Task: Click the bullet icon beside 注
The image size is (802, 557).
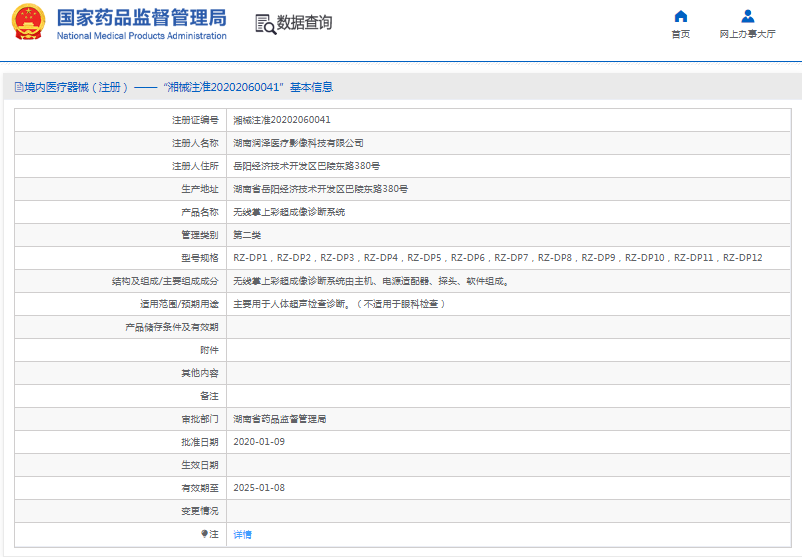Action: click(x=204, y=534)
